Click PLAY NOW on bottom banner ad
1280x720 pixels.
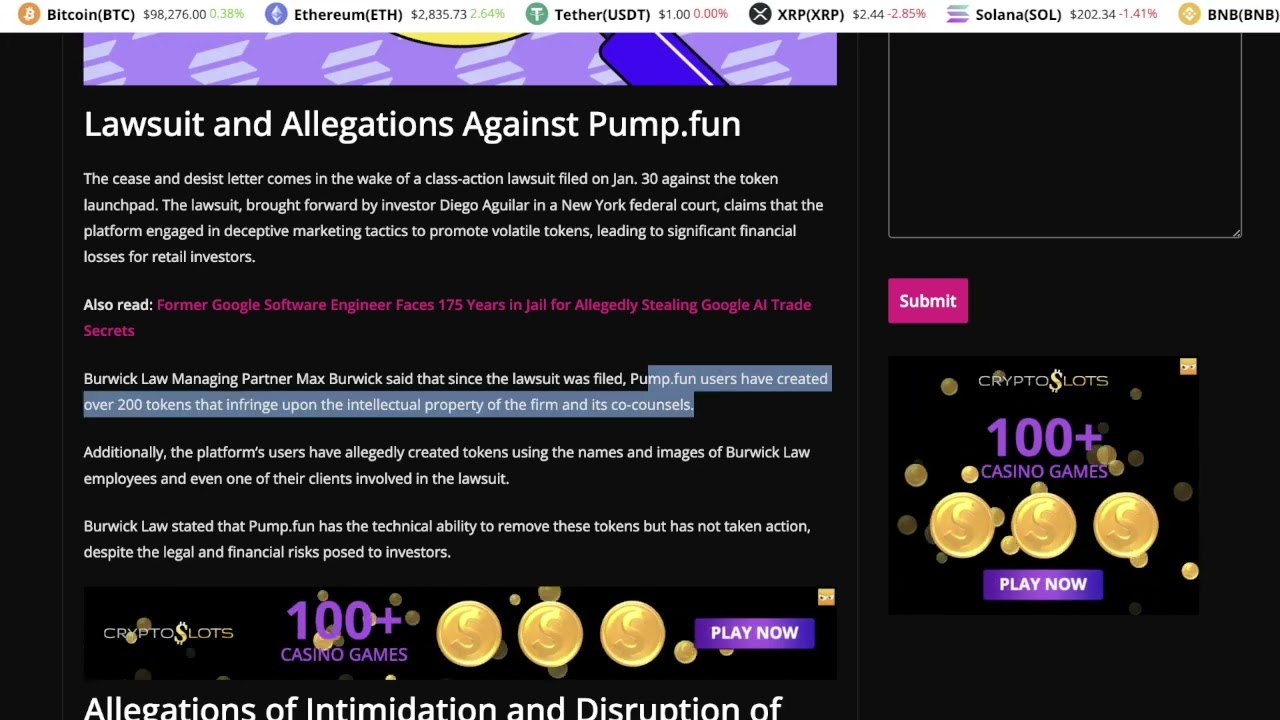click(754, 633)
